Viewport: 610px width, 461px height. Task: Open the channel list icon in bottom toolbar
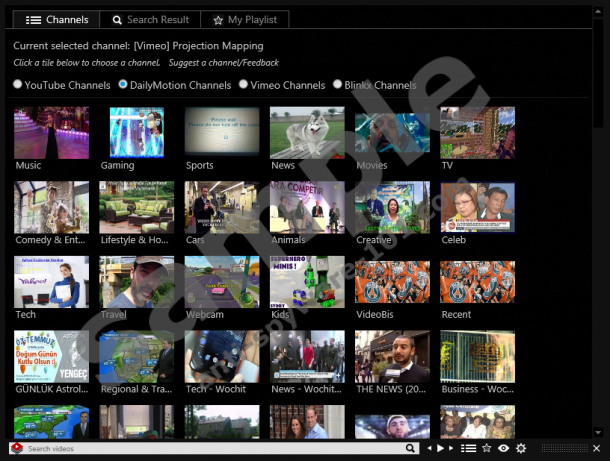pos(468,449)
